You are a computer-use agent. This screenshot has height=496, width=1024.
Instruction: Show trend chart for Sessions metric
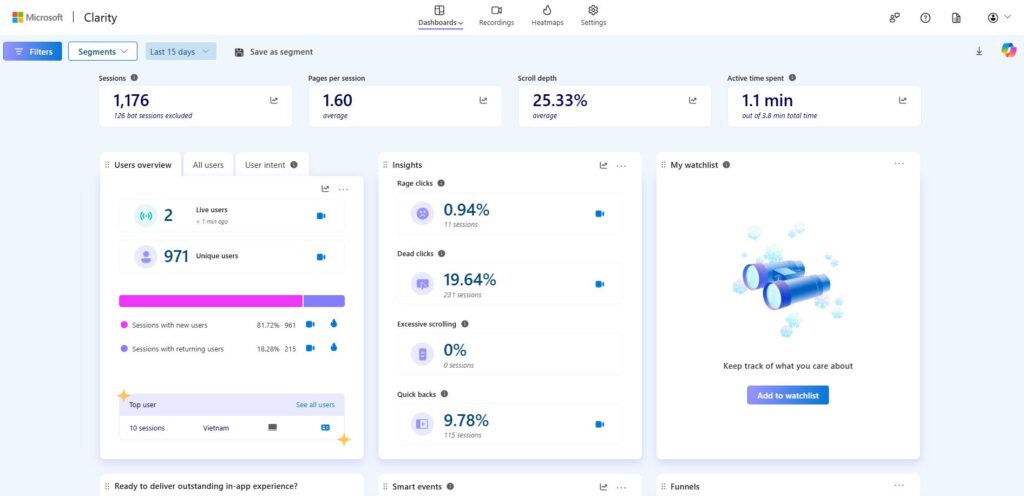point(274,100)
